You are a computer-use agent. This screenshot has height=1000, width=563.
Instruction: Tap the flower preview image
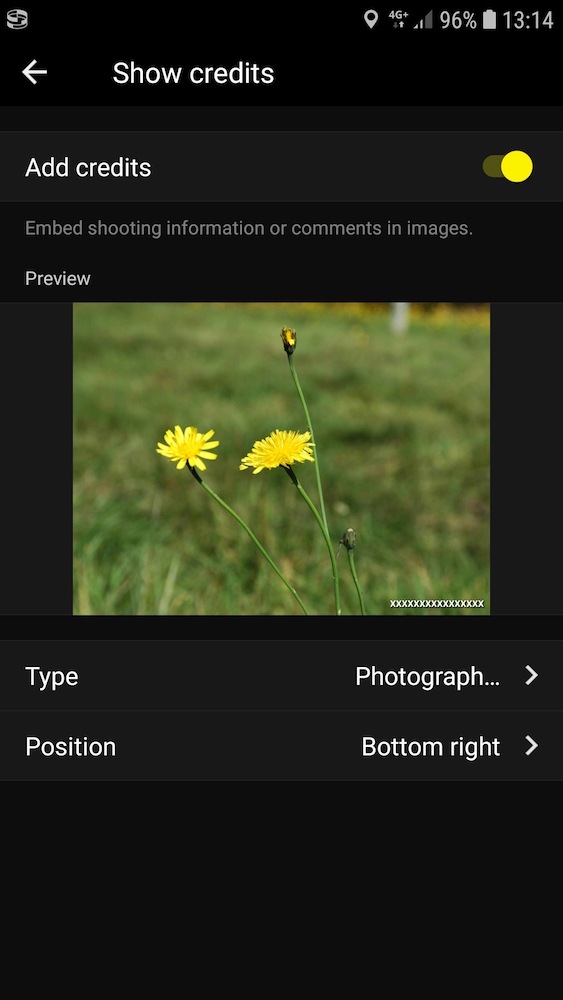pos(281,459)
